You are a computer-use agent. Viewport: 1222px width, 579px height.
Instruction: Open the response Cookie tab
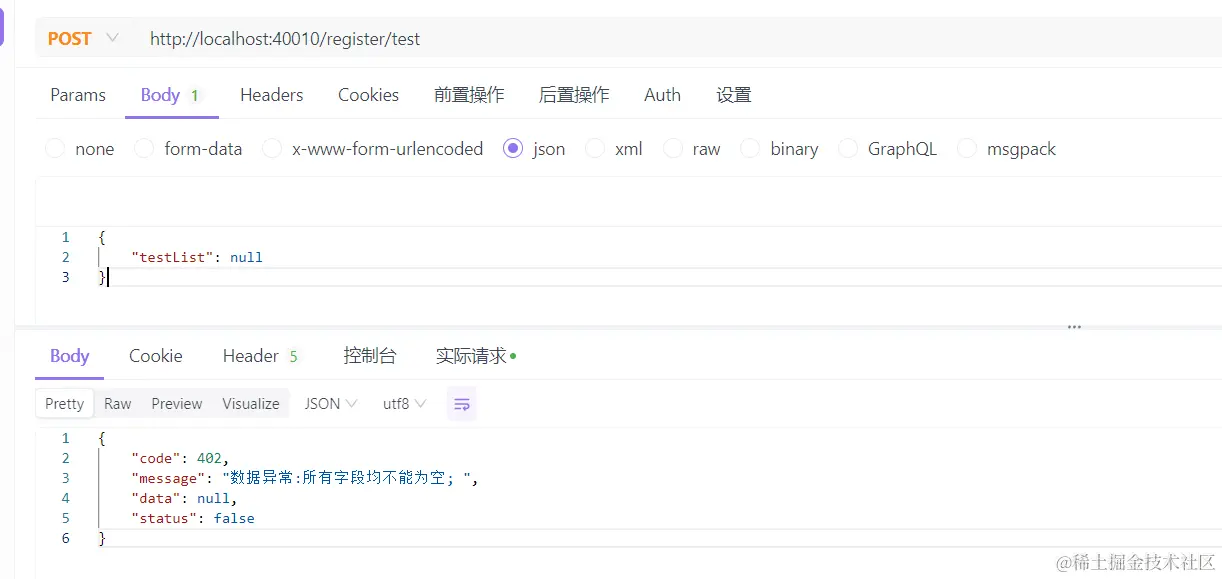[x=156, y=356]
